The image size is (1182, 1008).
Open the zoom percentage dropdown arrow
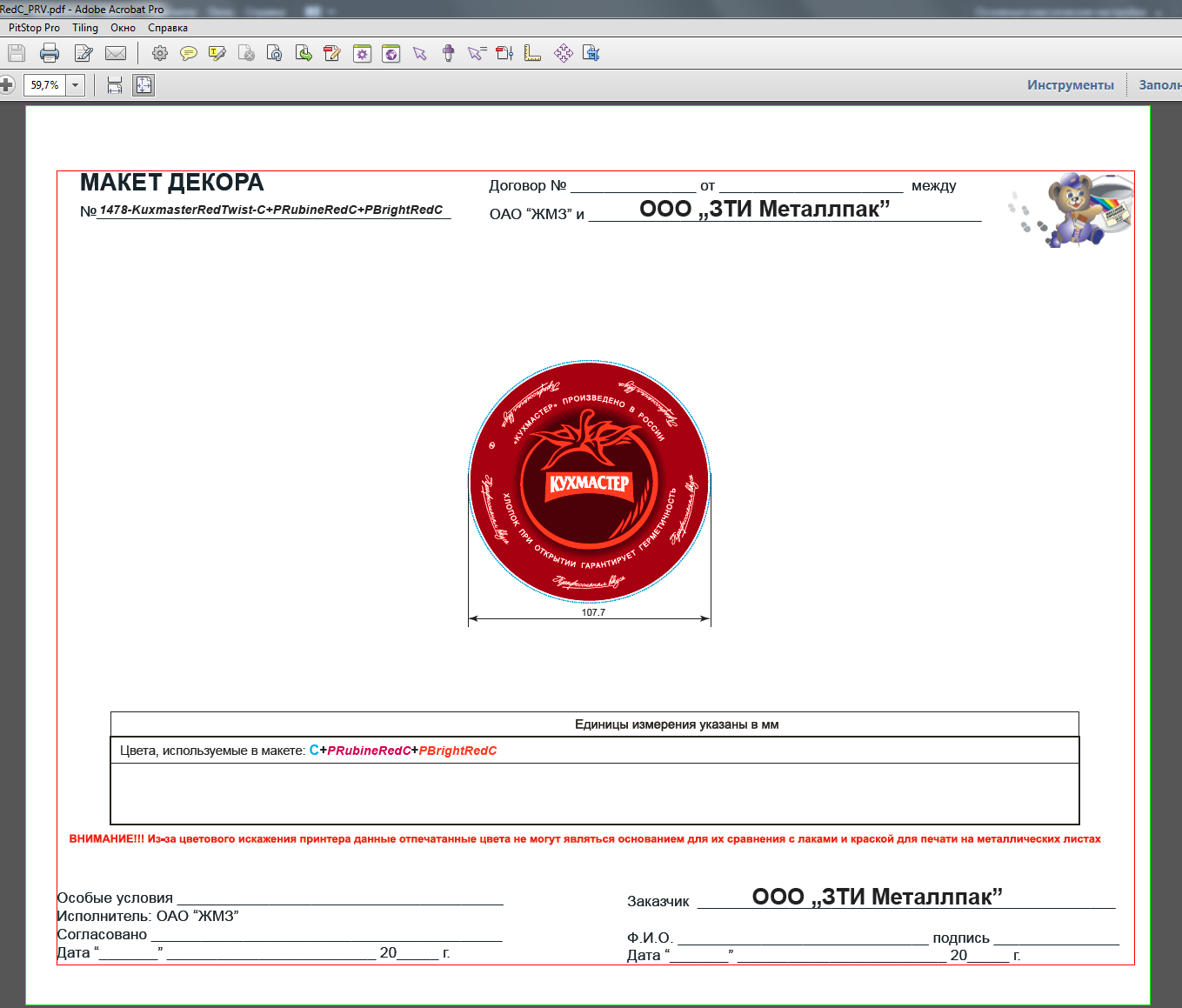click(76, 85)
